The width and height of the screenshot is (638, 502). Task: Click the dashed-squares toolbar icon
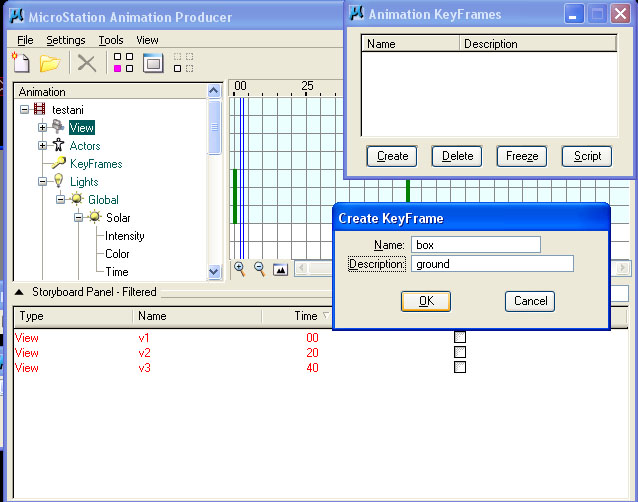[184, 63]
